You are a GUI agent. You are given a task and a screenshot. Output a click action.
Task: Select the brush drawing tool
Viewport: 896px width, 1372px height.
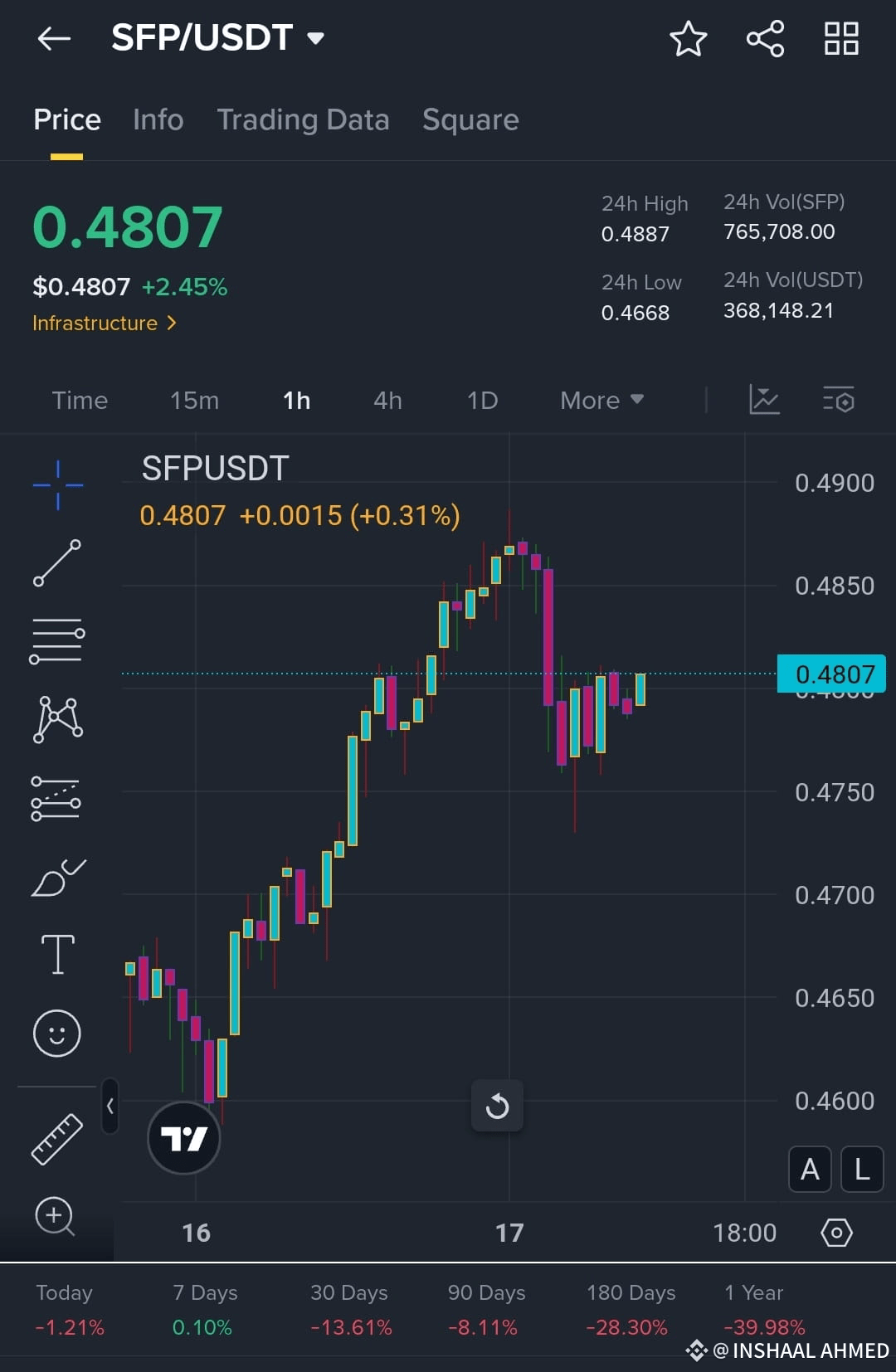point(56,877)
